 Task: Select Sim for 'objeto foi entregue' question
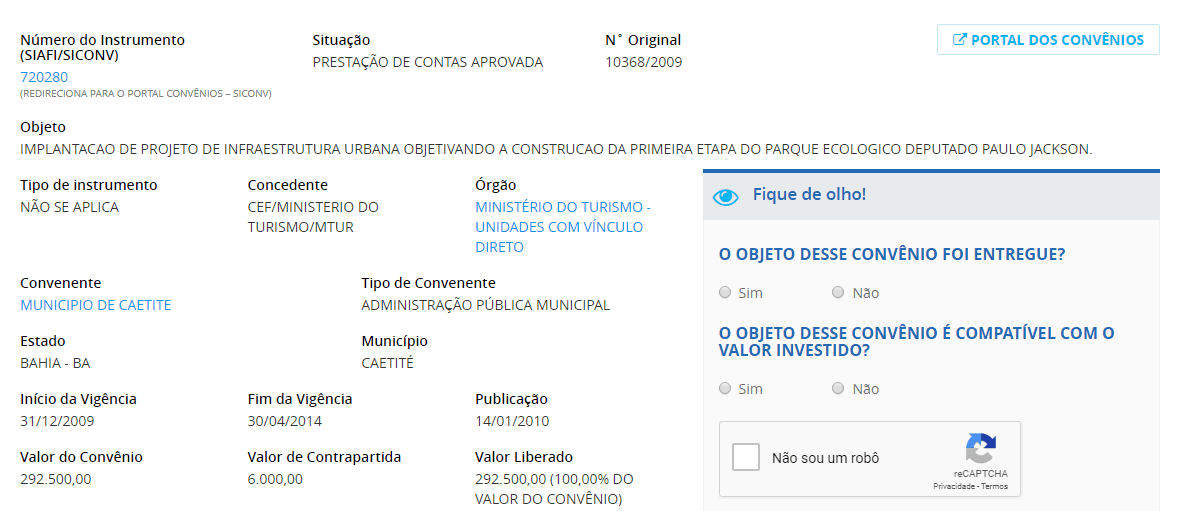pyautogui.click(x=725, y=293)
